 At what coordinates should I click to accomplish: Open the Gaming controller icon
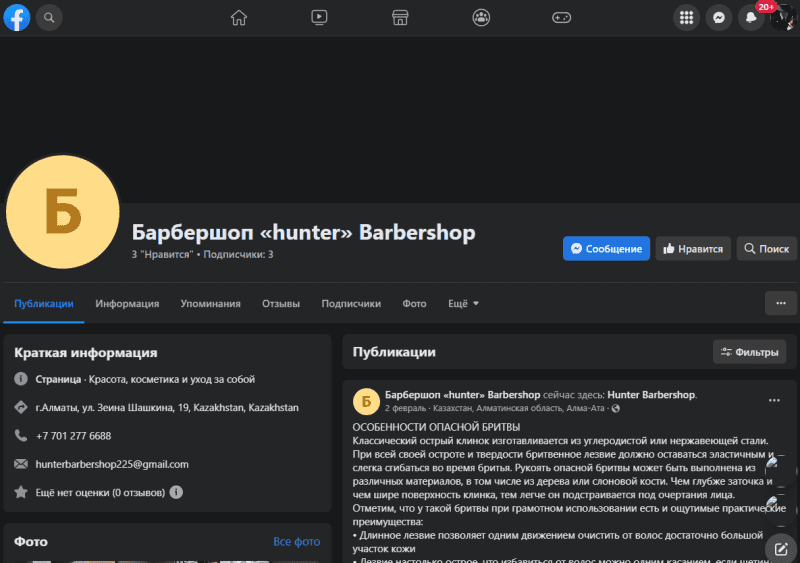click(561, 17)
